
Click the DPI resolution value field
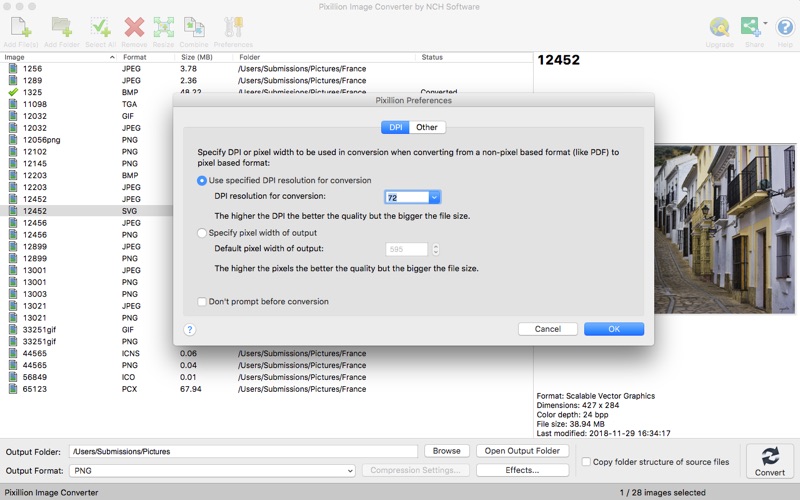(407, 197)
